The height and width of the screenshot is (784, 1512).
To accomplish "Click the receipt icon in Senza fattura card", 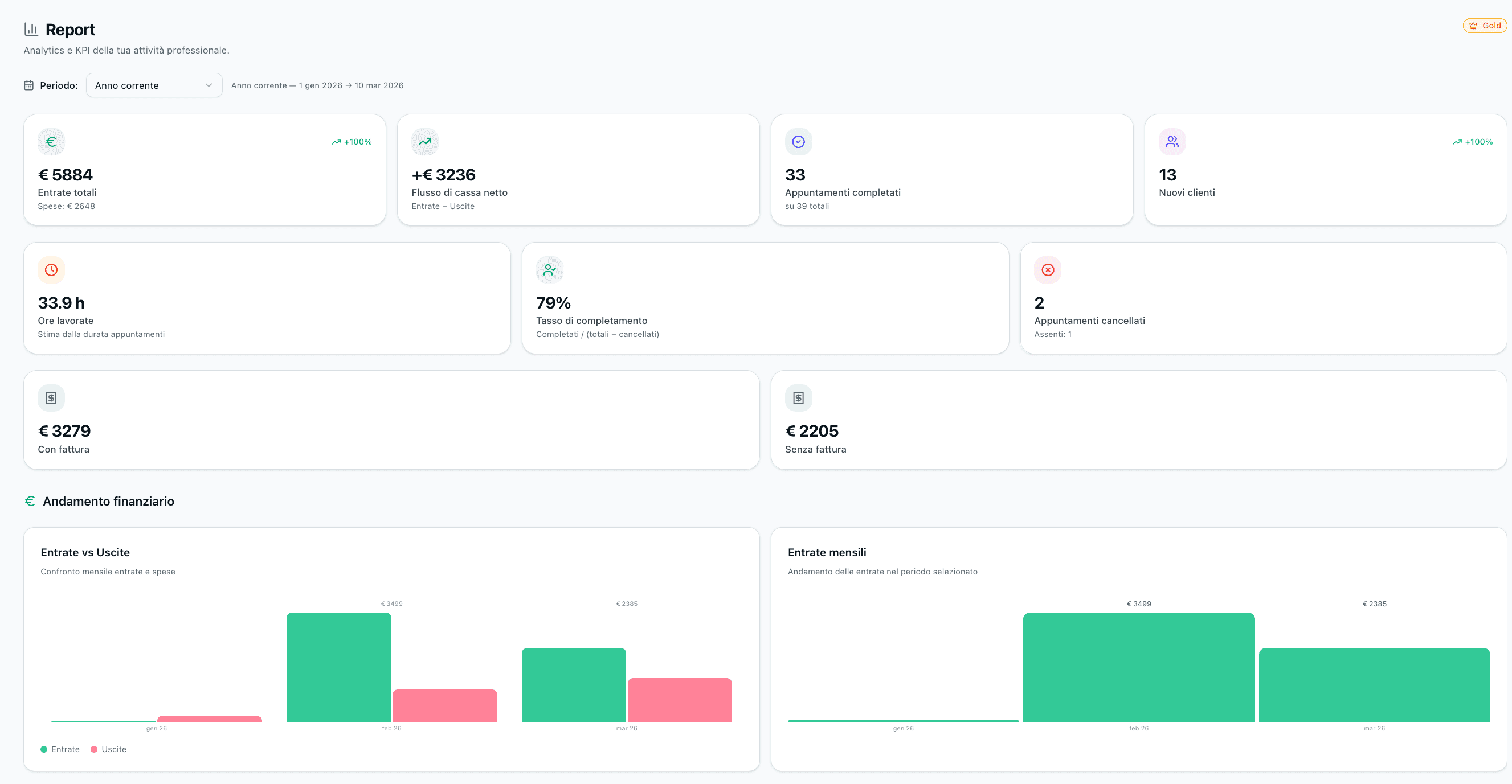I will click(798, 398).
